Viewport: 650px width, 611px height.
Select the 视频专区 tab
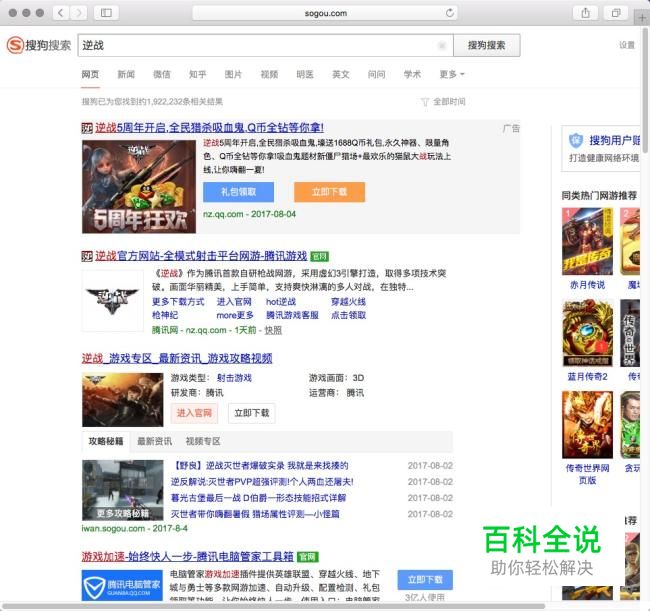pos(203,441)
